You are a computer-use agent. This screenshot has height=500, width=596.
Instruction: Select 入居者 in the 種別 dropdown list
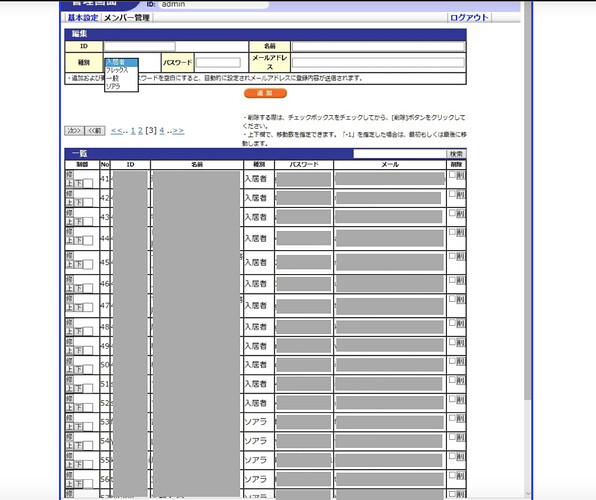[121, 62]
